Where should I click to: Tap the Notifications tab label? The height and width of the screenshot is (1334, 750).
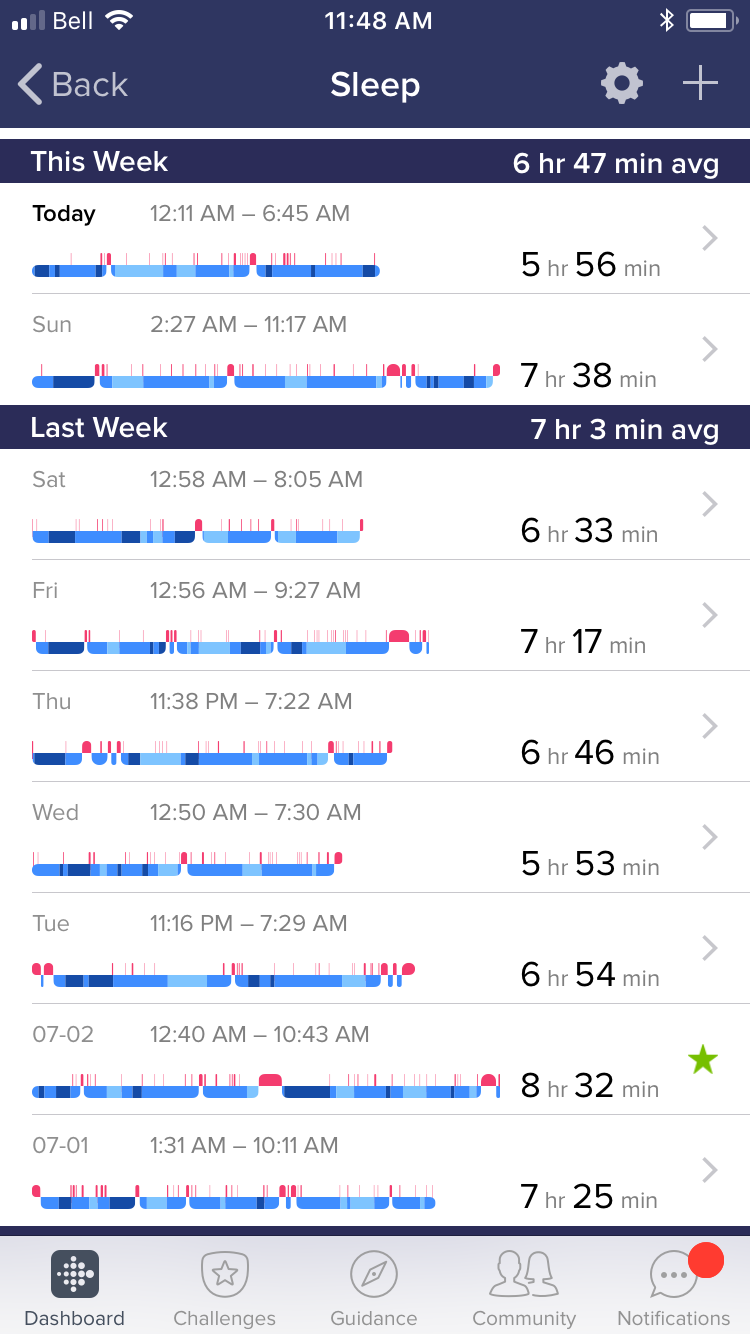pyautogui.click(x=673, y=1318)
